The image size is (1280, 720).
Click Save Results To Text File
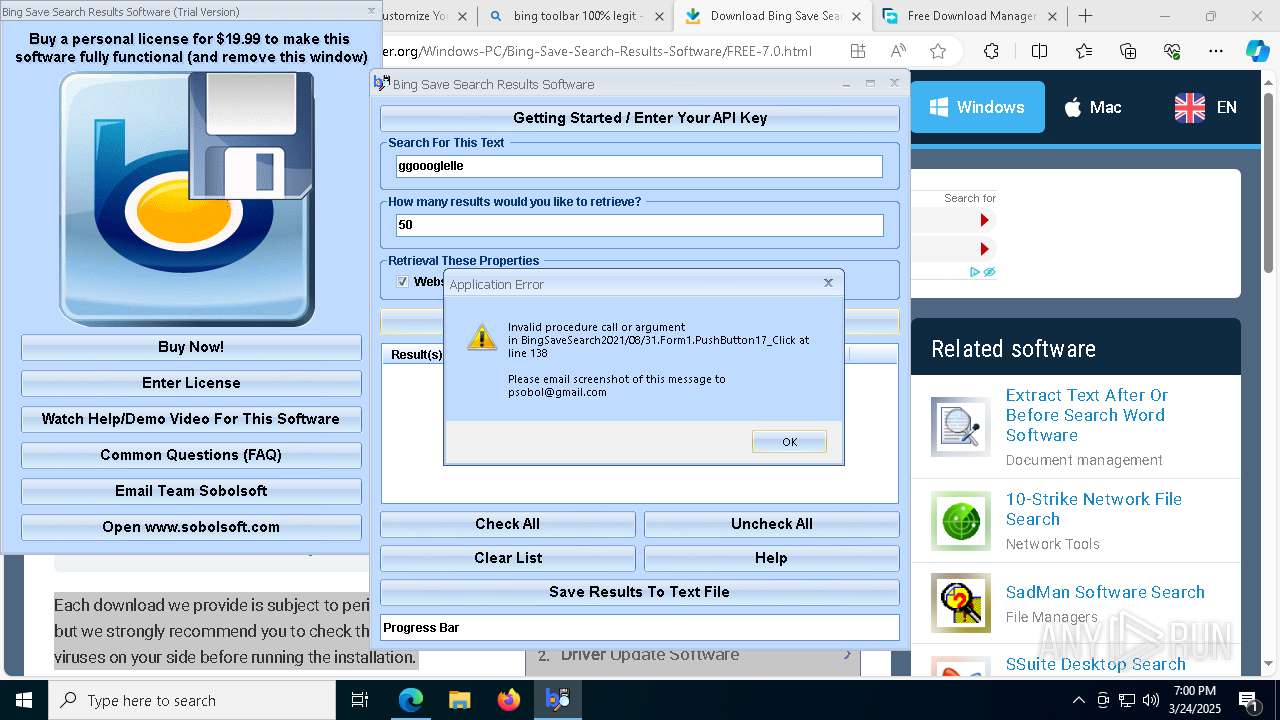point(640,592)
